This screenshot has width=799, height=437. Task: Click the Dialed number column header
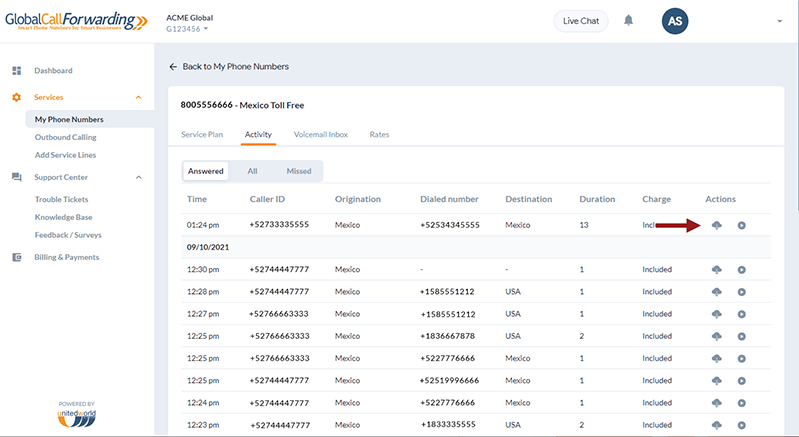click(449, 199)
